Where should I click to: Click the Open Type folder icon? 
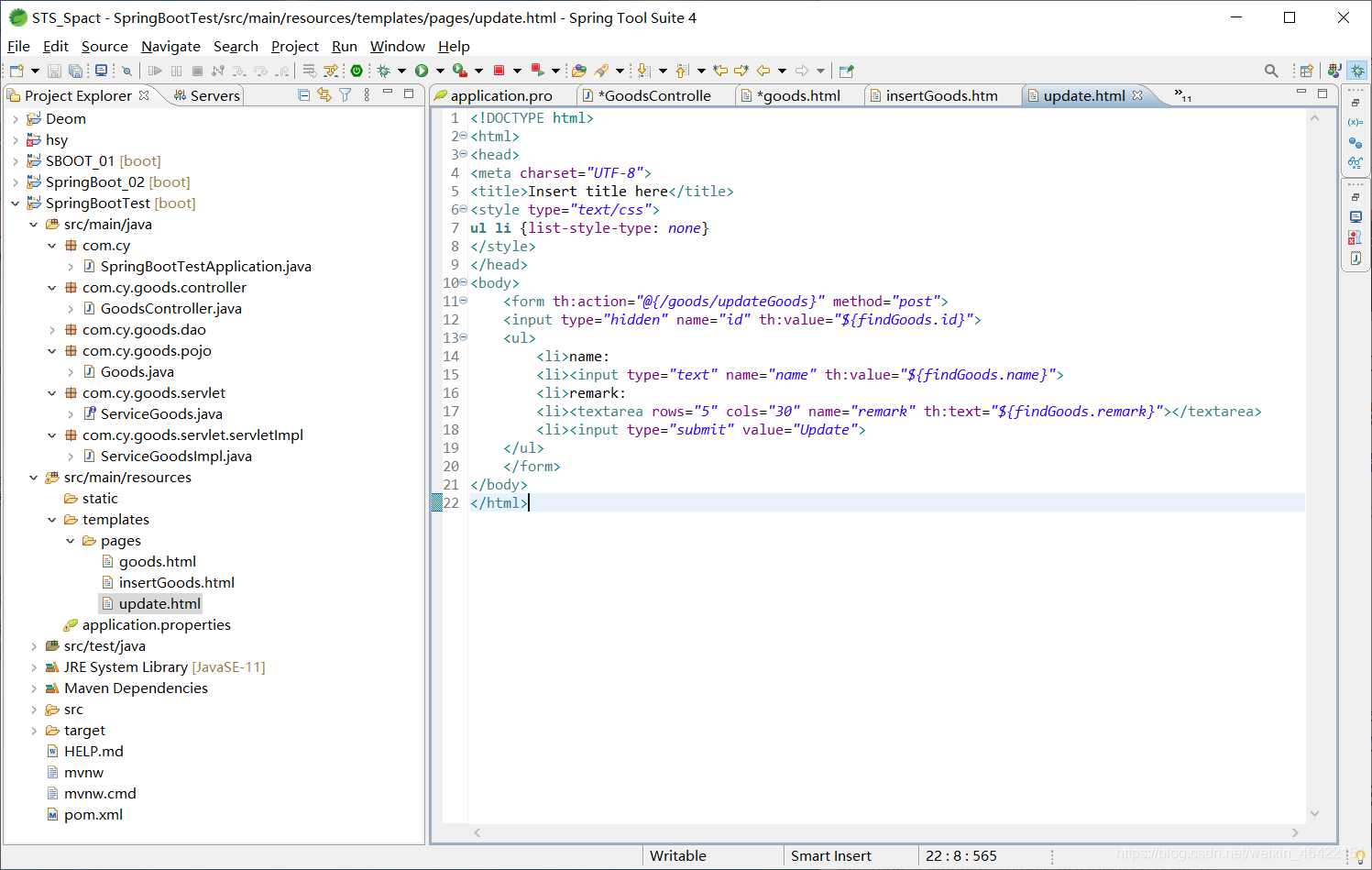579,71
